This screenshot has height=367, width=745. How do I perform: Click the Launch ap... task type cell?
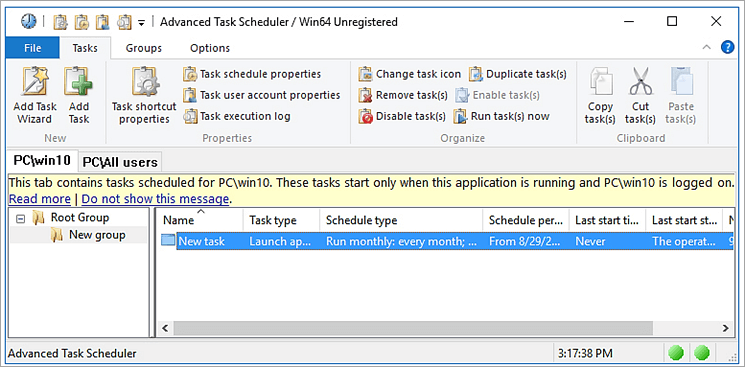tap(281, 241)
